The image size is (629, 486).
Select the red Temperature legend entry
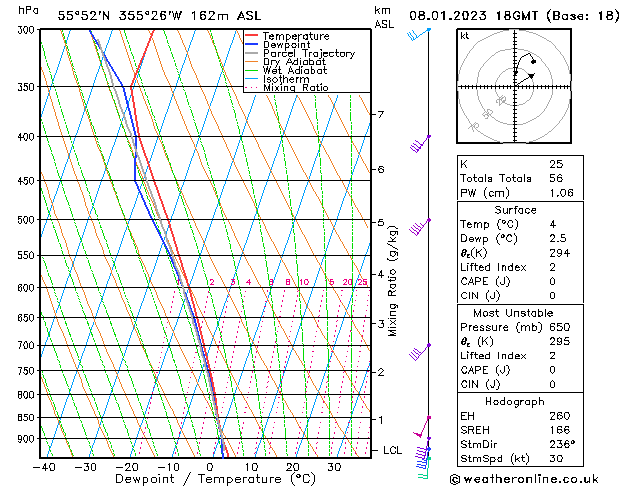(x=287, y=36)
